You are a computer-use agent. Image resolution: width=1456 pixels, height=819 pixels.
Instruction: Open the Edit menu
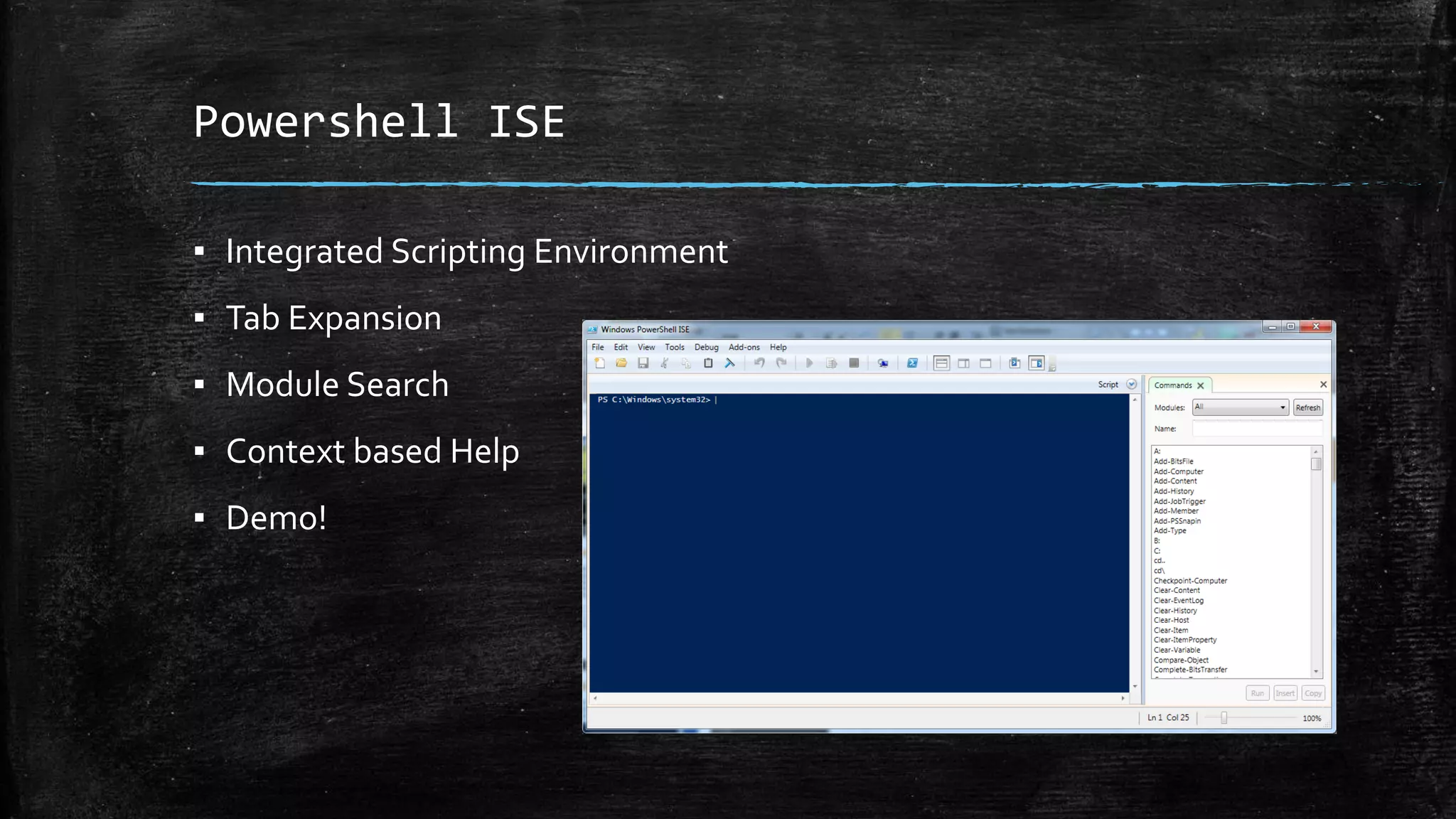point(621,347)
